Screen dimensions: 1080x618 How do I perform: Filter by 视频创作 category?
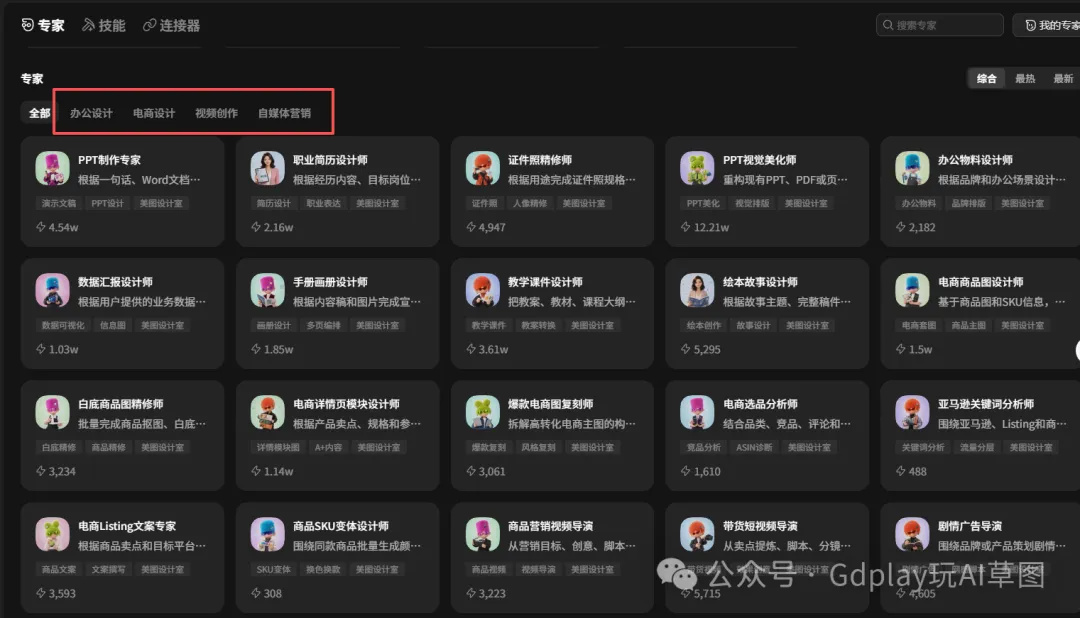coord(216,113)
